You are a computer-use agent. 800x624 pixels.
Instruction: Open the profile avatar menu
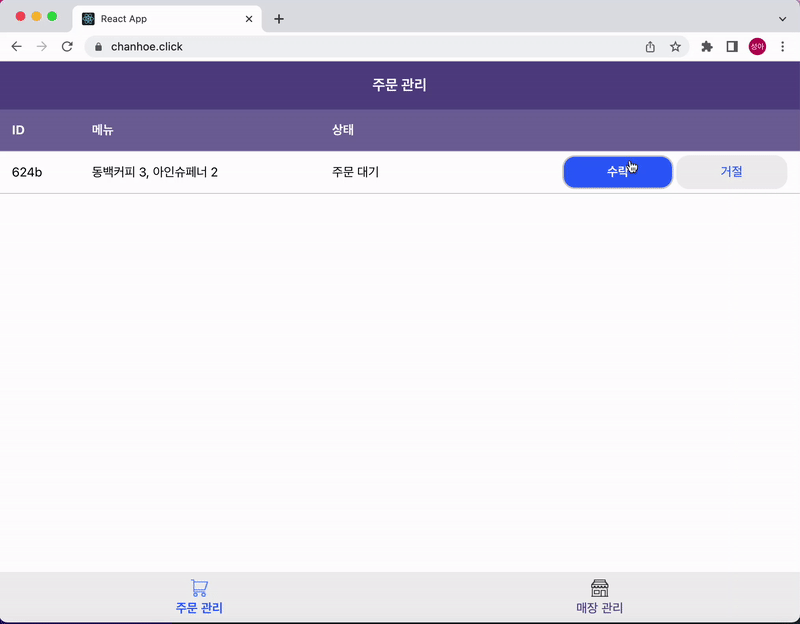(757, 46)
